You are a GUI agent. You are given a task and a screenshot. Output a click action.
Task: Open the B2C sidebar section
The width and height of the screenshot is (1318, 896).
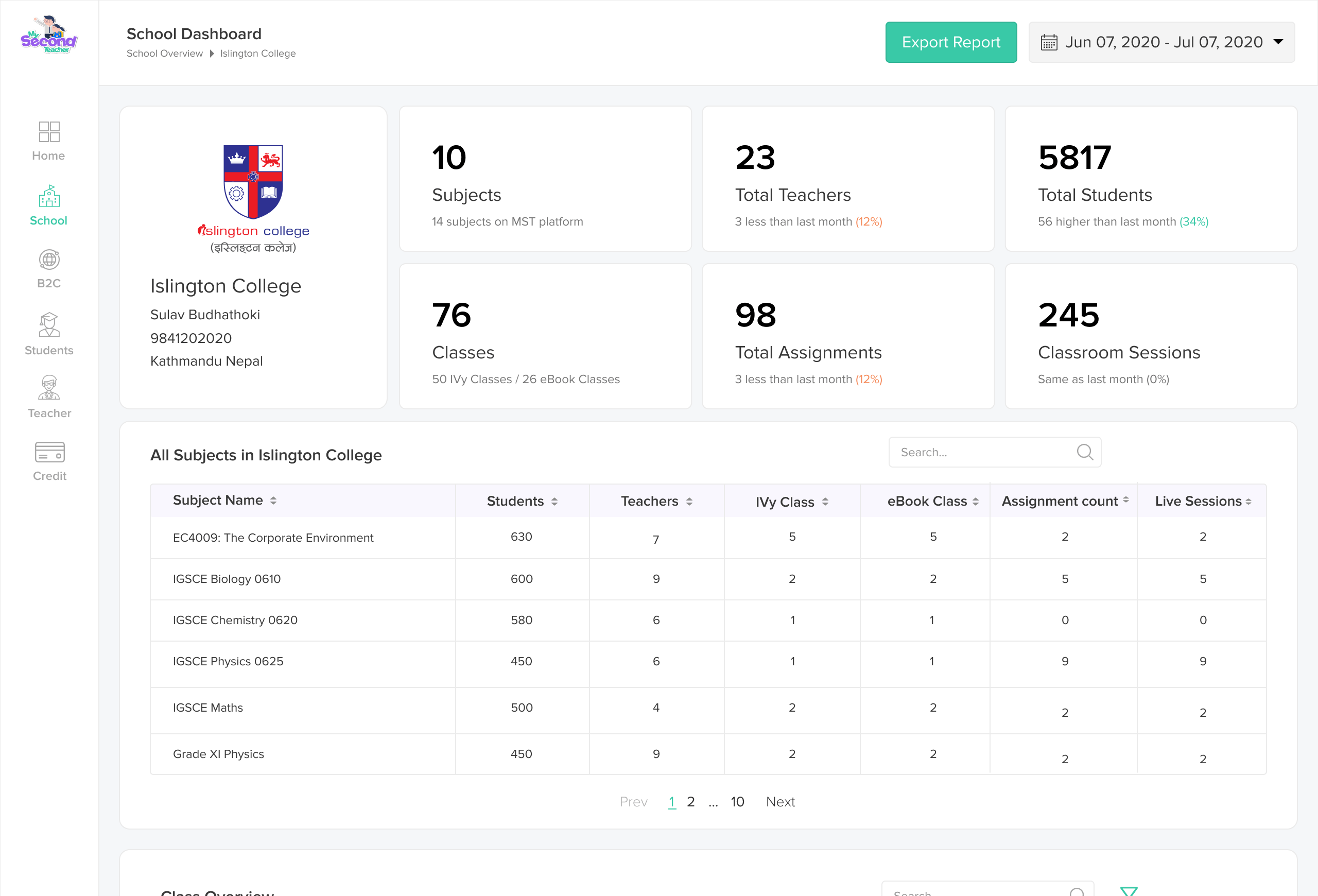point(49,269)
